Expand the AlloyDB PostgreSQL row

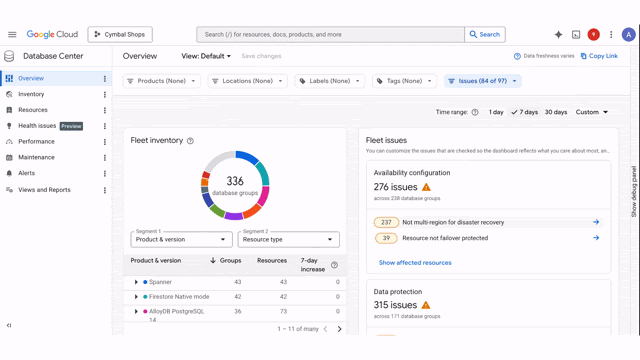(x=136, y=311)
